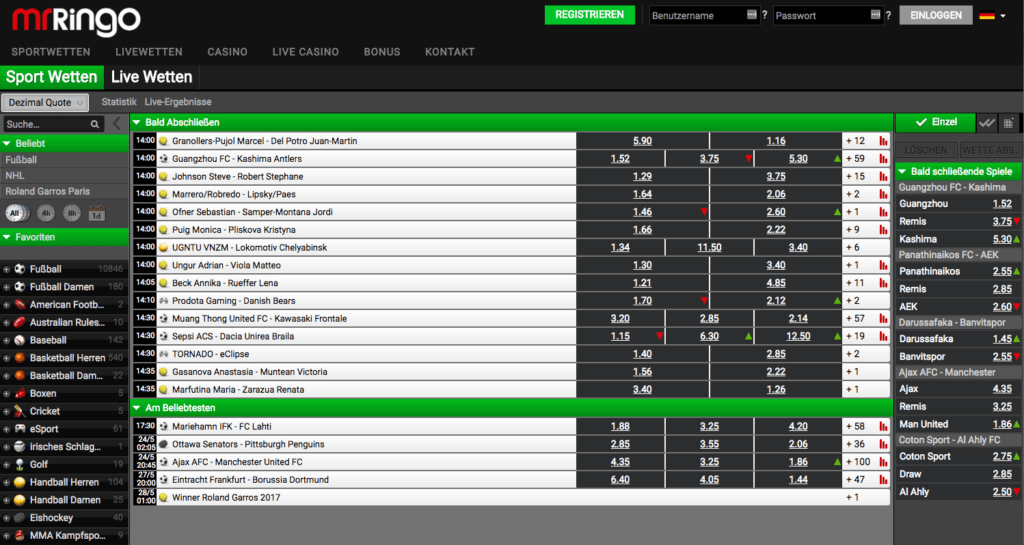
Task: Open statistics icon for Sepsi ACS row
Action: (x=884, y=336)
